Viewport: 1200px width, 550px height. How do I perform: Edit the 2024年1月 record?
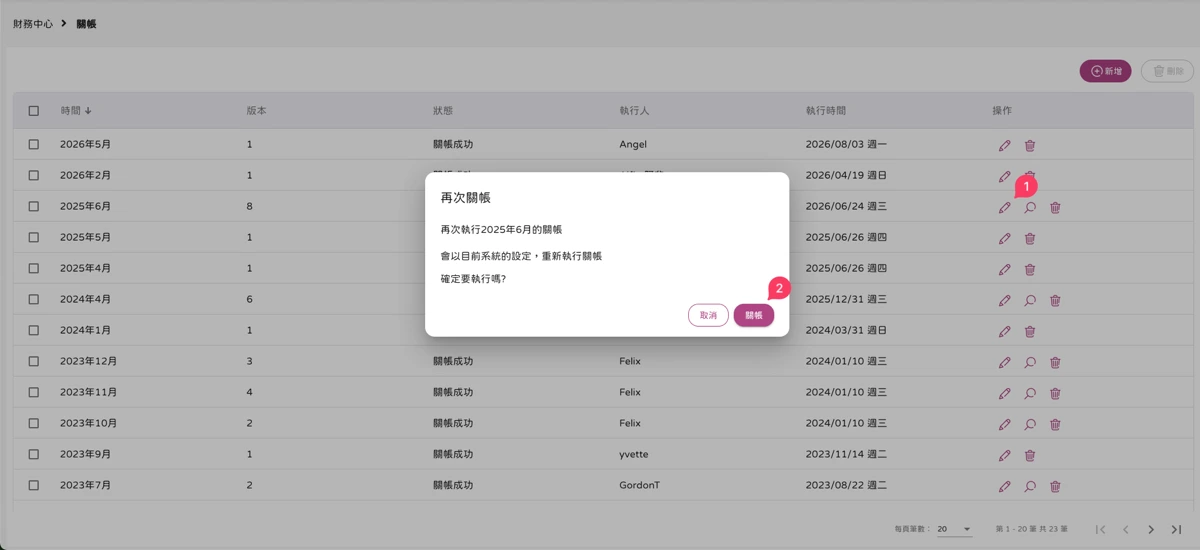[1004, 331]
